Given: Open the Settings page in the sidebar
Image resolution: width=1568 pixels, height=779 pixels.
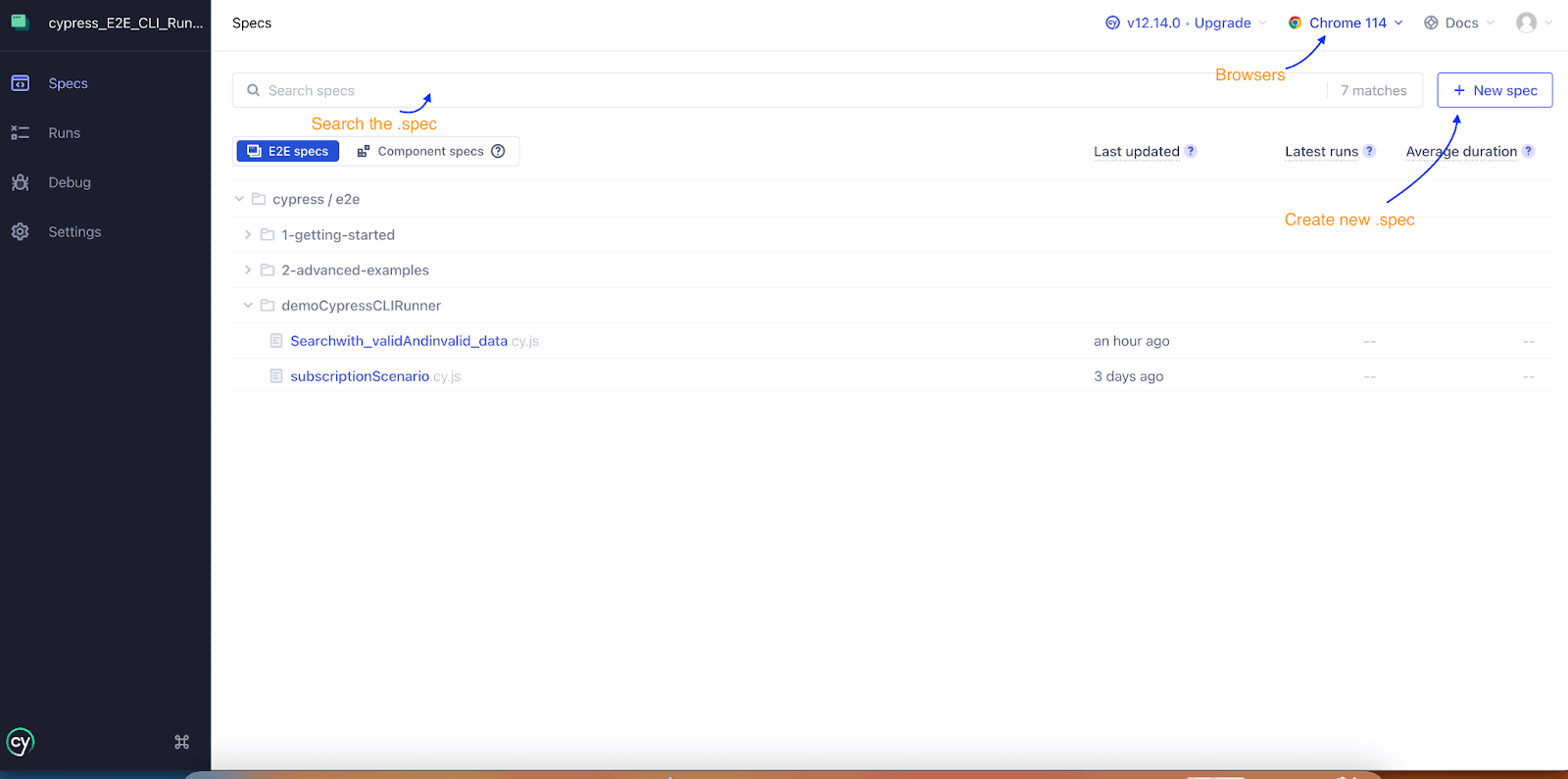Looking at the screenshot, I should coord(74,232).
